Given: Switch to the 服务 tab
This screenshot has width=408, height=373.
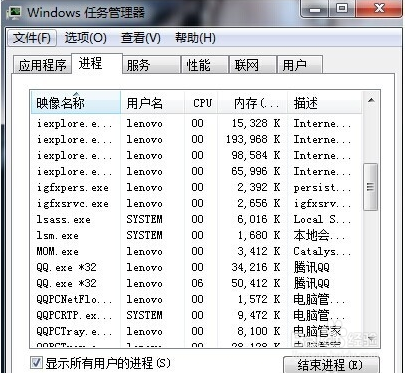Looking at the screenshot, I should (x=151, y=65).
